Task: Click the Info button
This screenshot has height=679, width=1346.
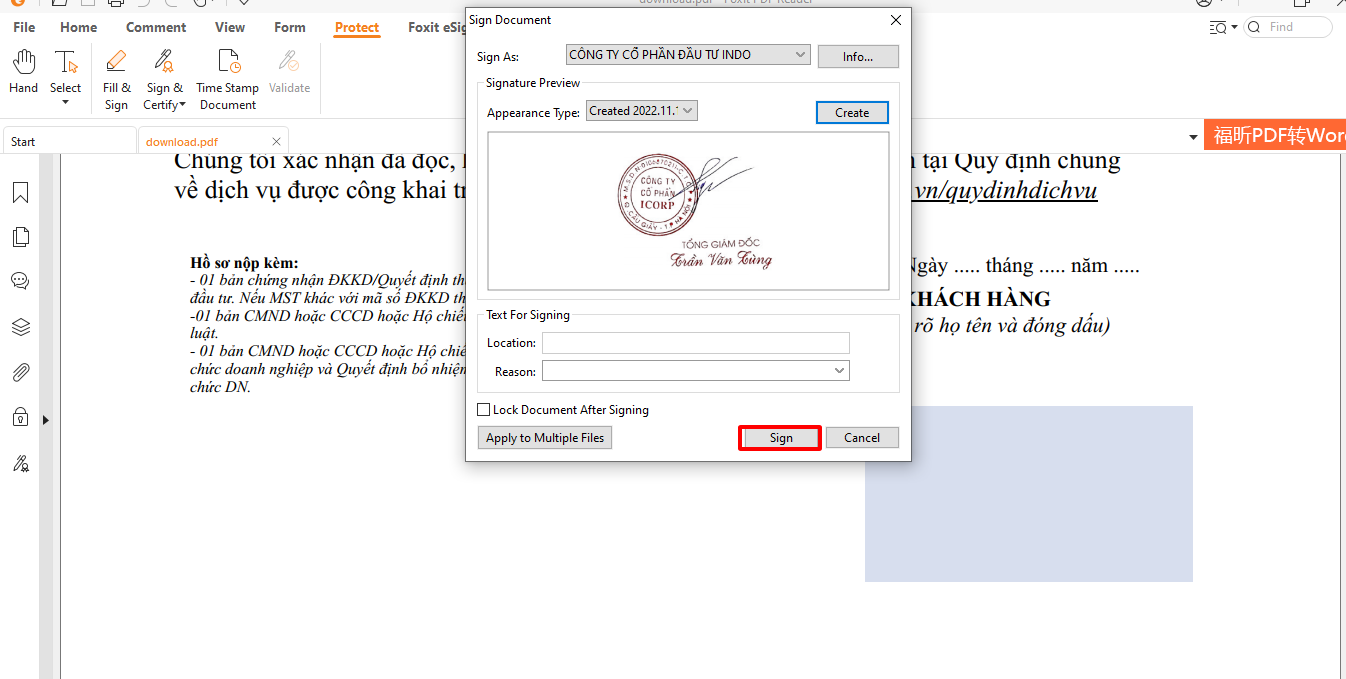Action: tap(857, 56)
